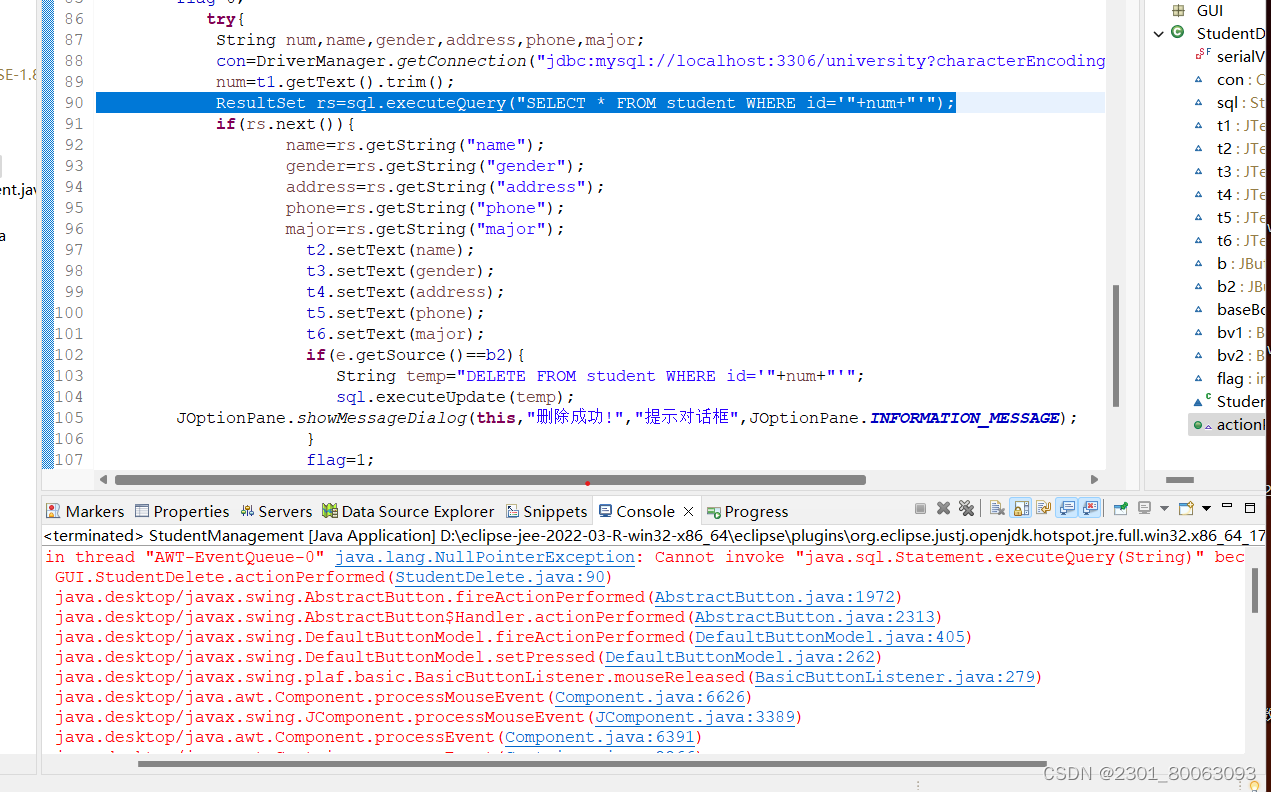The width and height of the screenshot is (1271, 792).
Task: Click the Terminate icon above the Console
Action: tap(920, 508)
